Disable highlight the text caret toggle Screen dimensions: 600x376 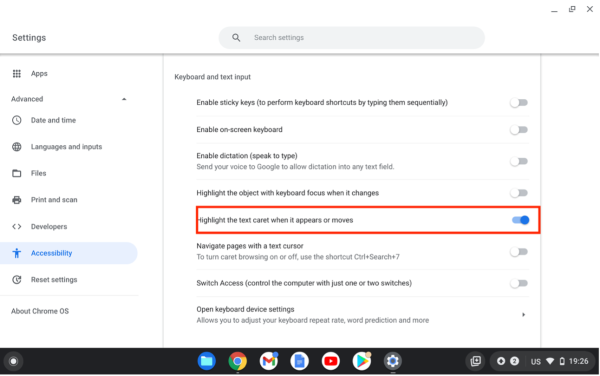tap(521, 220)
